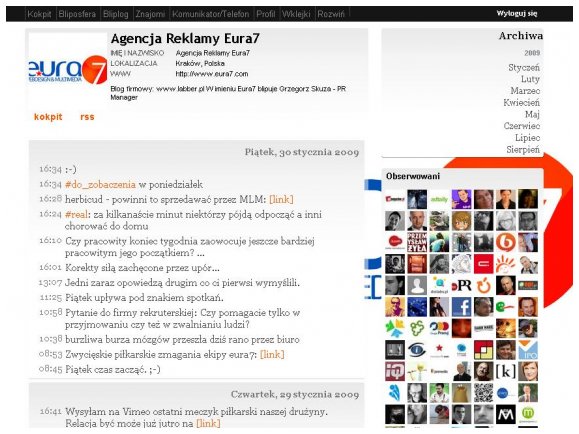Open the grey default silhouette avatar

coord(417,286)
